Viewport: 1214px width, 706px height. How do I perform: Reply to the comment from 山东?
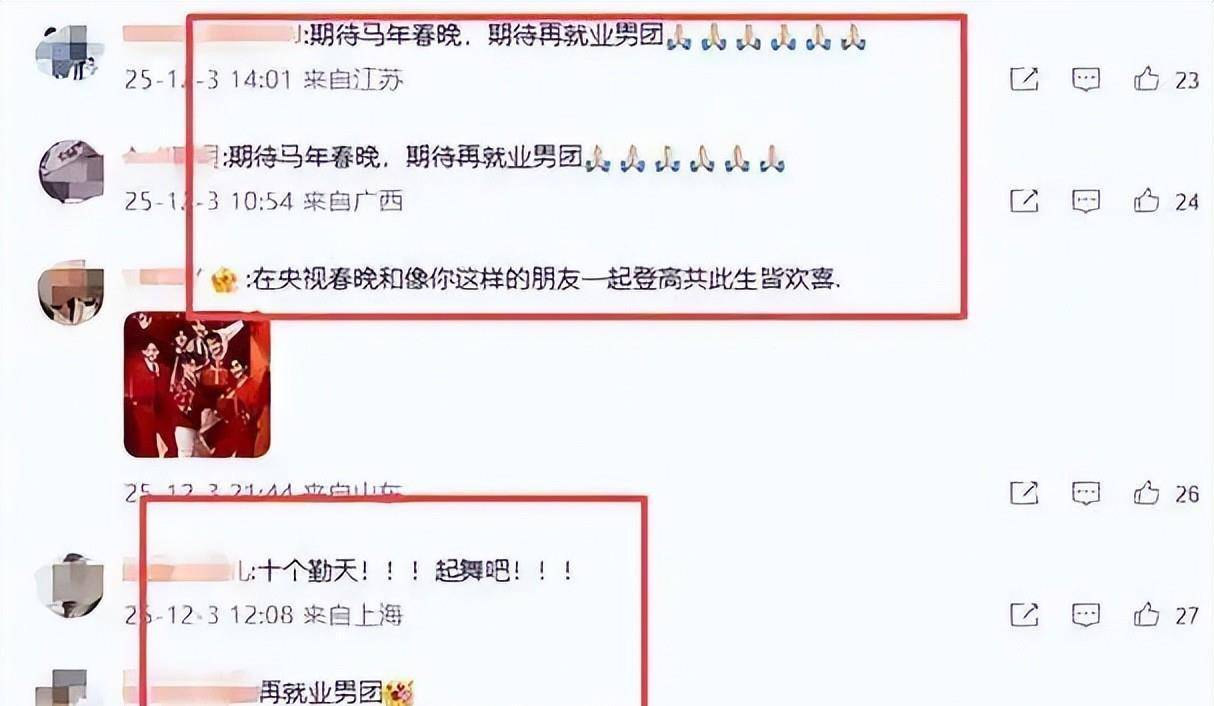coord(1086,493)
